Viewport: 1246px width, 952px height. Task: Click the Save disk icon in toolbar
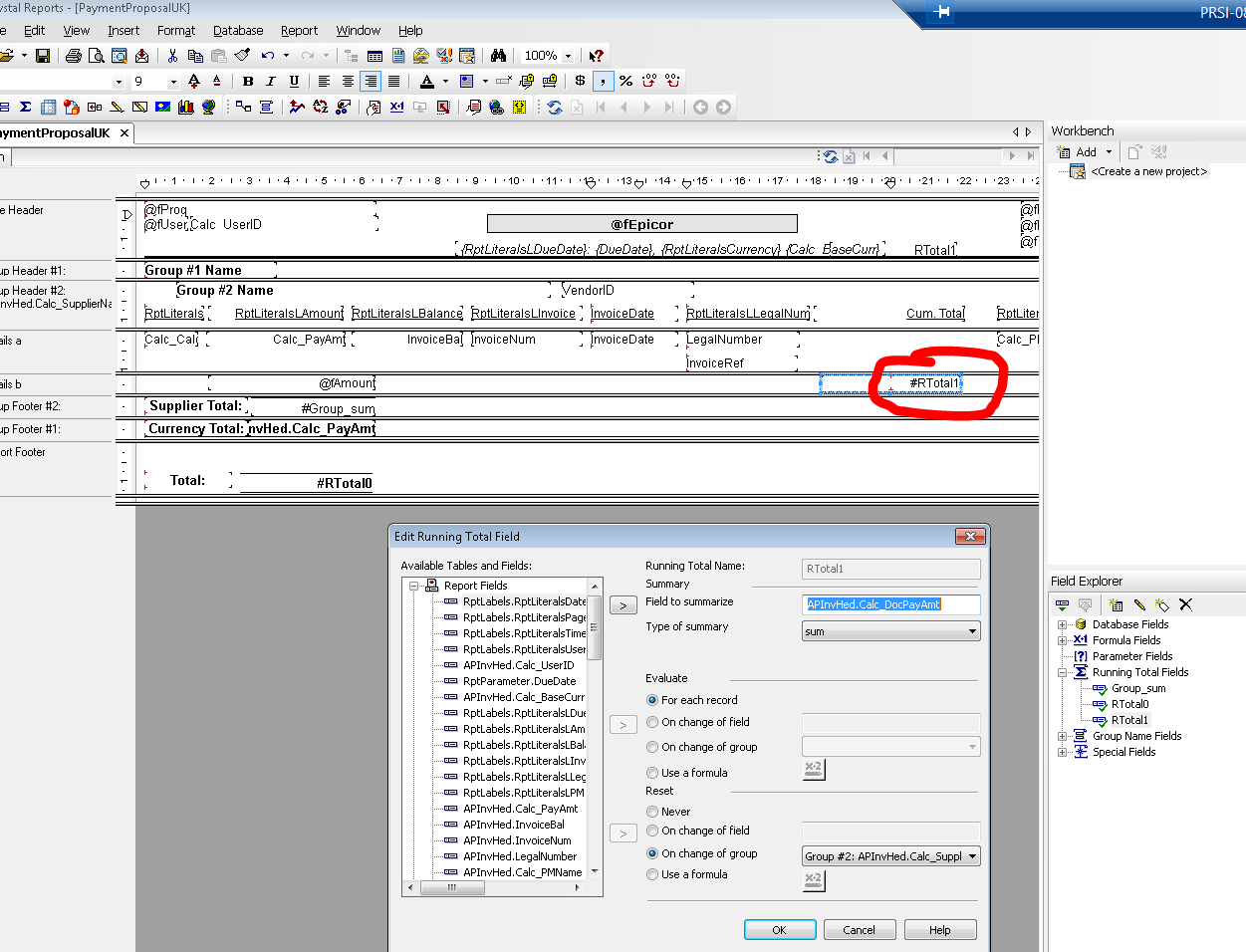coord(43,56)
